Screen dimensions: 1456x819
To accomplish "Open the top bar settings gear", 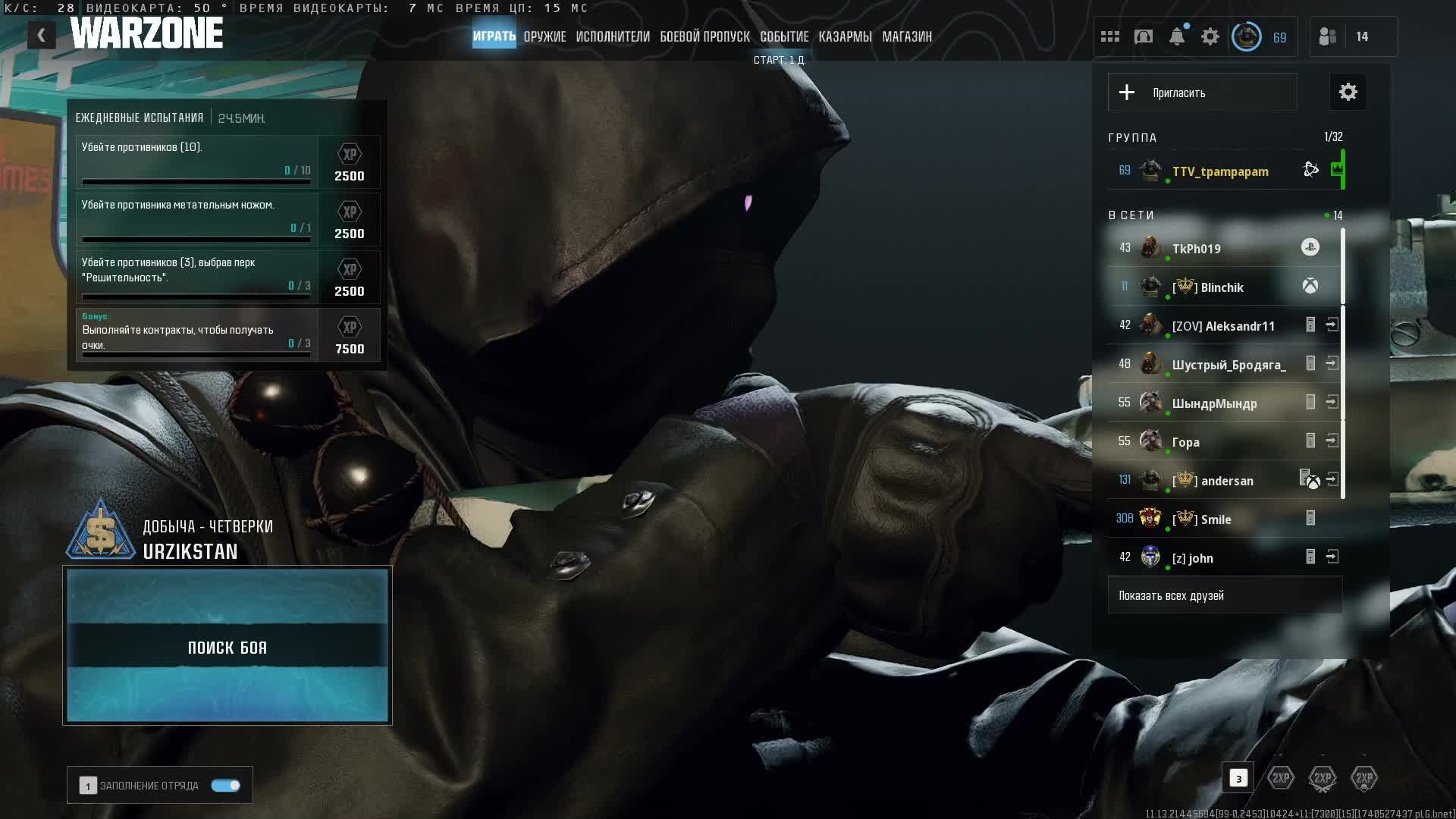I will click(1210, 36).
